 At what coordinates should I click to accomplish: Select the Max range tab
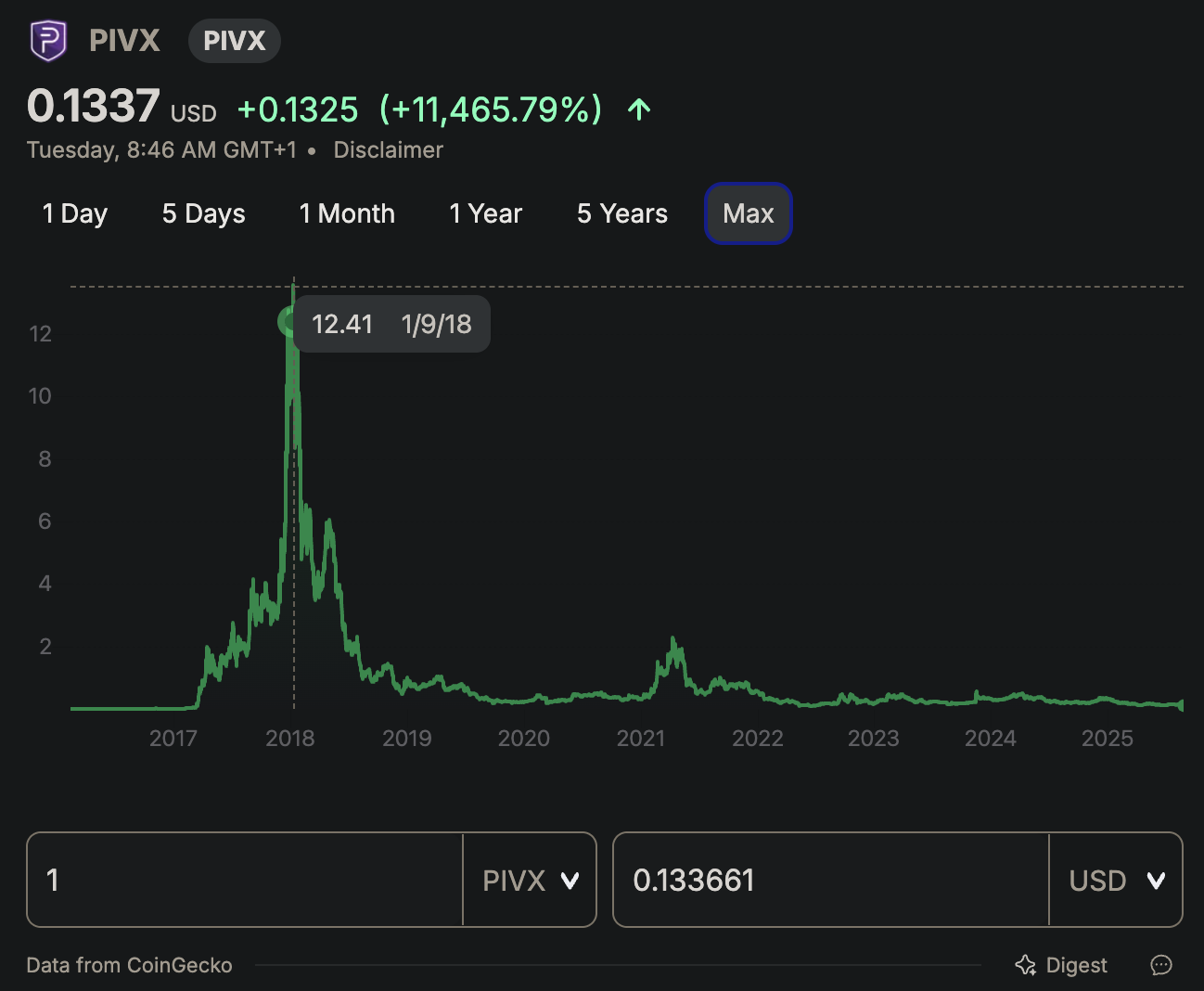pyautogui.click(x=749, y=213)
